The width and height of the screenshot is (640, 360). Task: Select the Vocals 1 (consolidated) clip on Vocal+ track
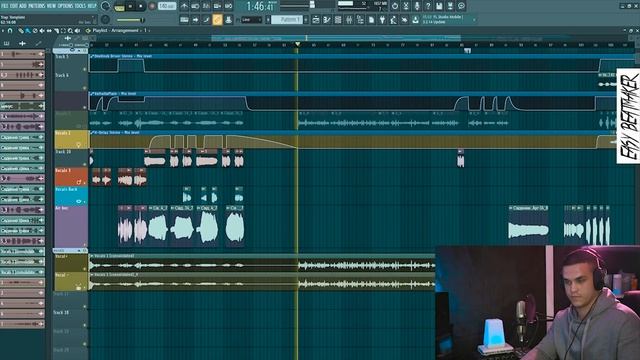(x=262, y=263)
